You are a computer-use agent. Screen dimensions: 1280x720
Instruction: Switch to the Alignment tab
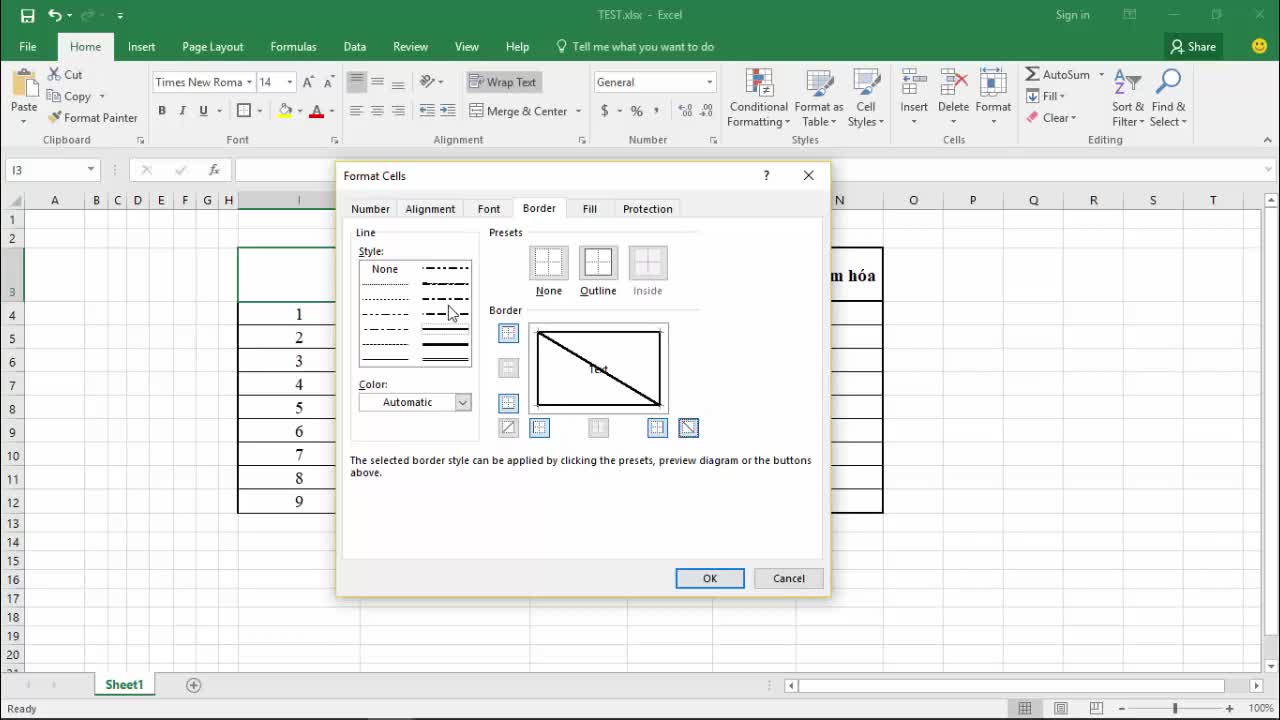430,209
